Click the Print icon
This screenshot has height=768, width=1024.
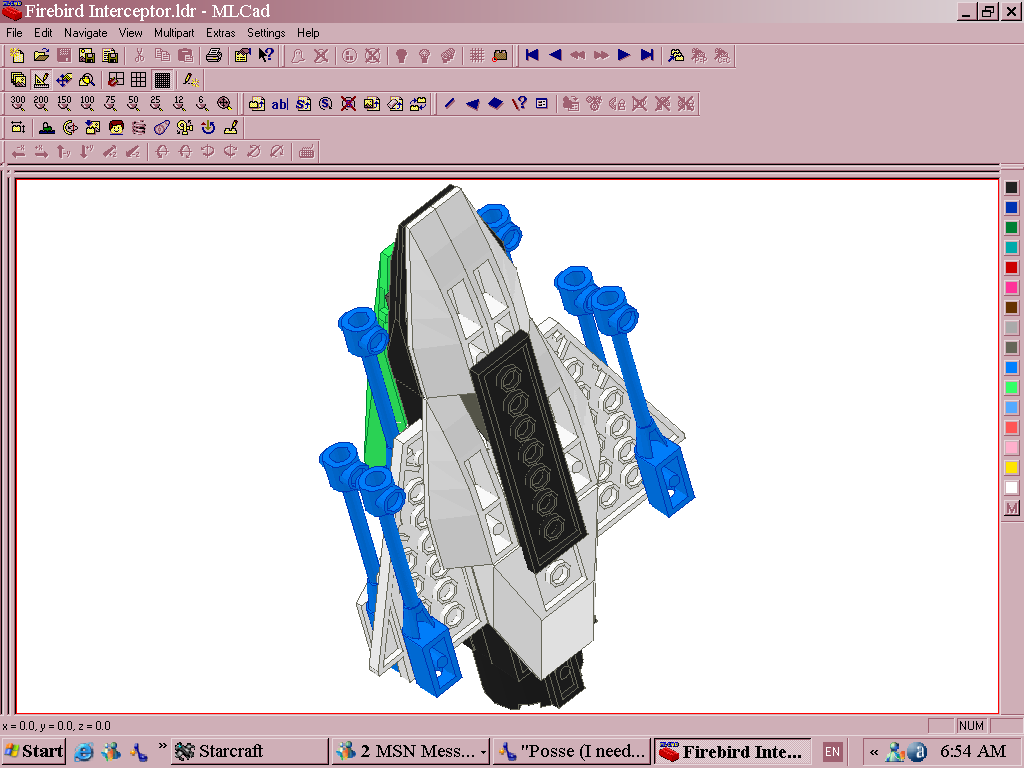214,56
